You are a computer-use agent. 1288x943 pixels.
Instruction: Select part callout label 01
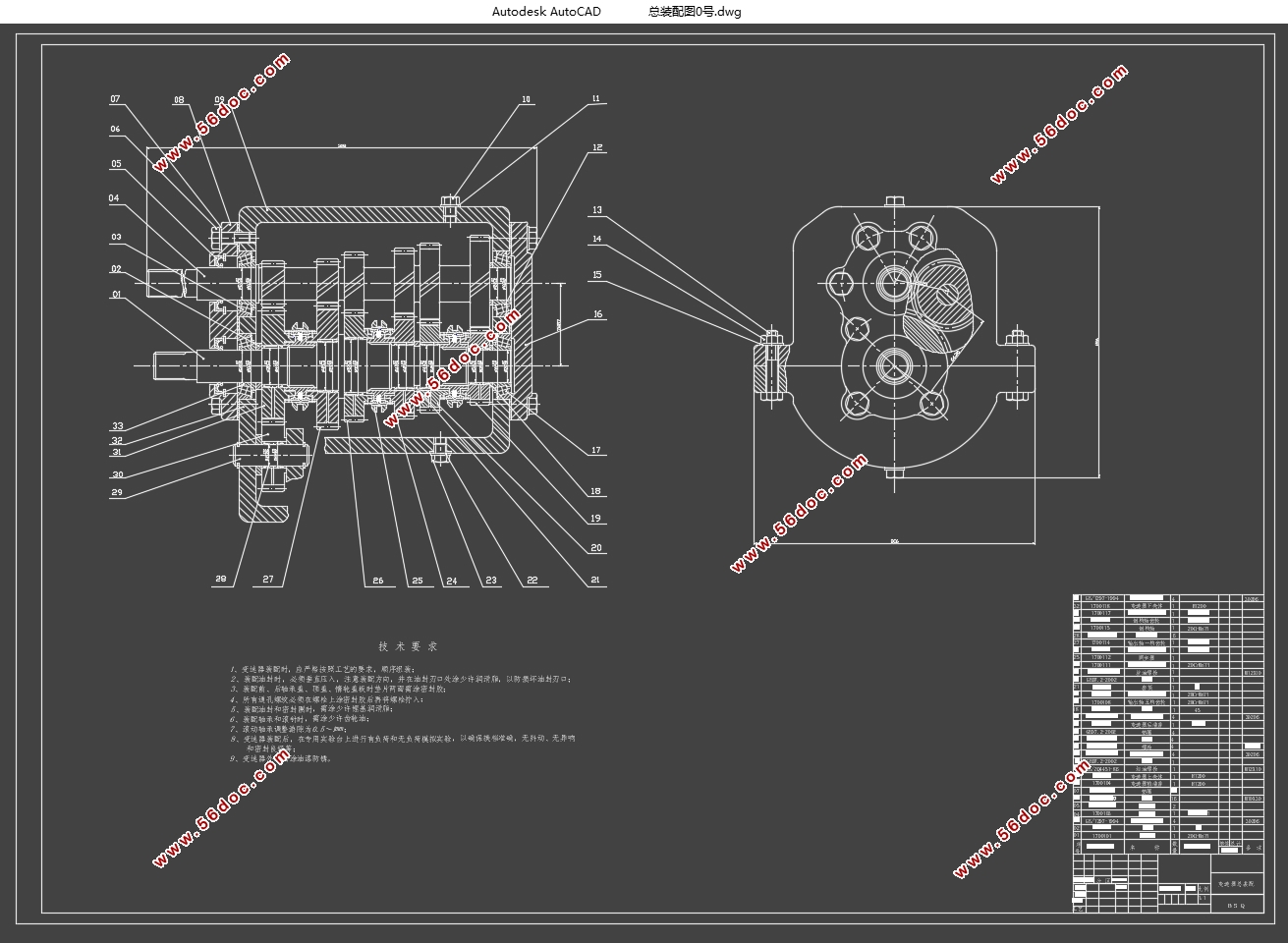click(x=115, y=294)
